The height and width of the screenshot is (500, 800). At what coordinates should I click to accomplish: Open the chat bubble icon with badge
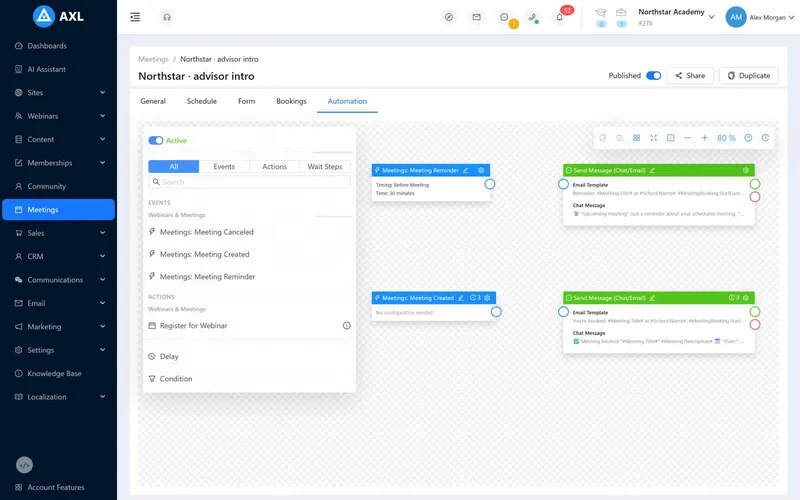coord(504,17)
